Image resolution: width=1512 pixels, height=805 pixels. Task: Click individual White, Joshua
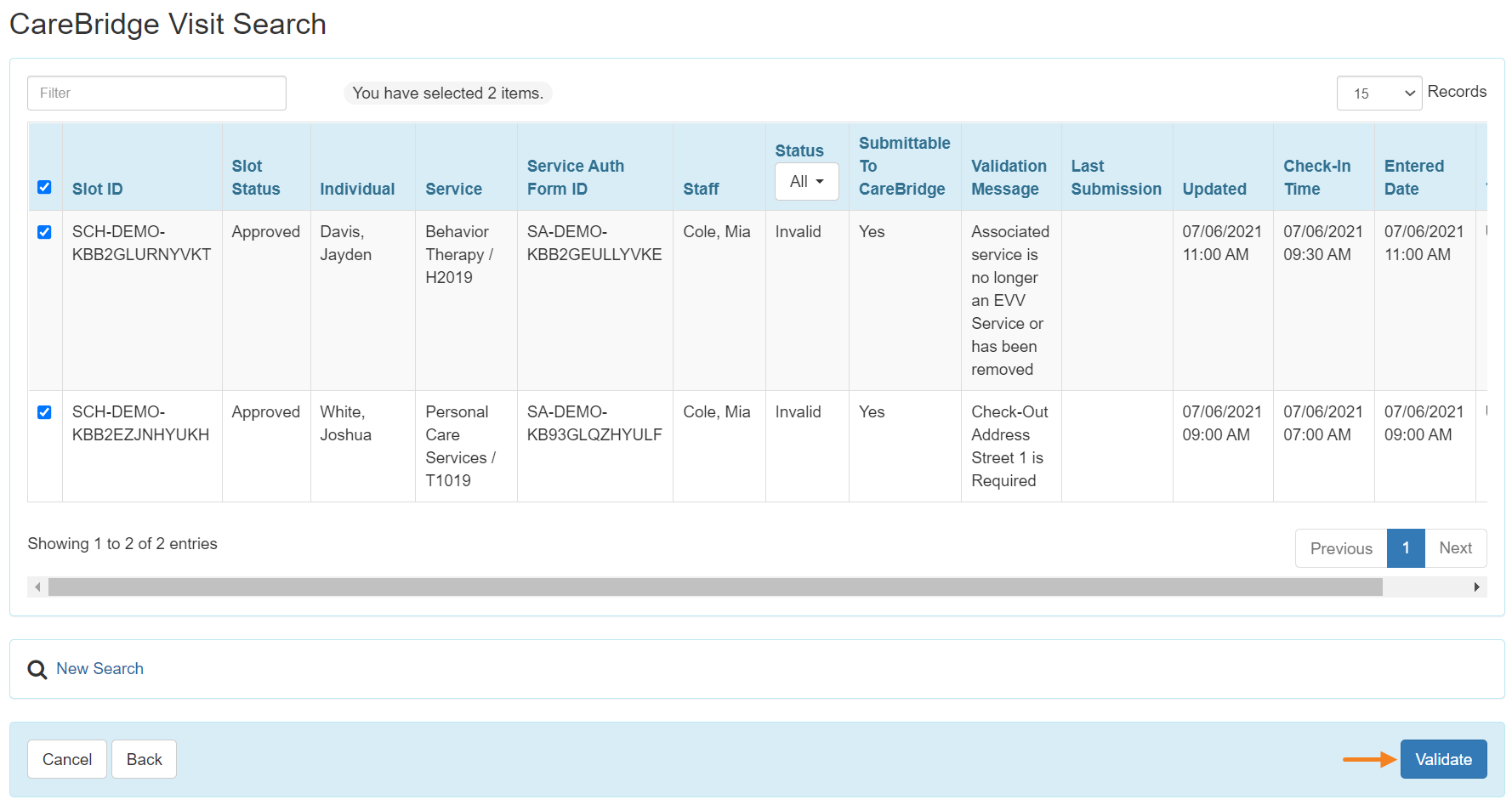[345, 423]
